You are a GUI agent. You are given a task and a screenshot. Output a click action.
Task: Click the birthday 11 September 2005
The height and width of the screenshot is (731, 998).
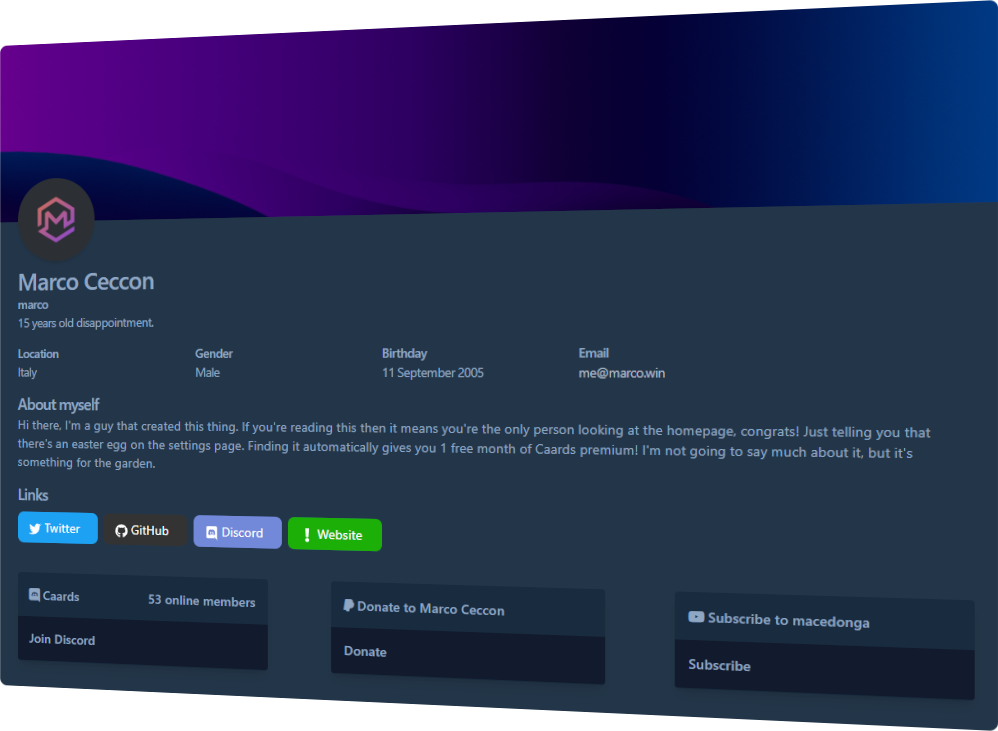433,372
